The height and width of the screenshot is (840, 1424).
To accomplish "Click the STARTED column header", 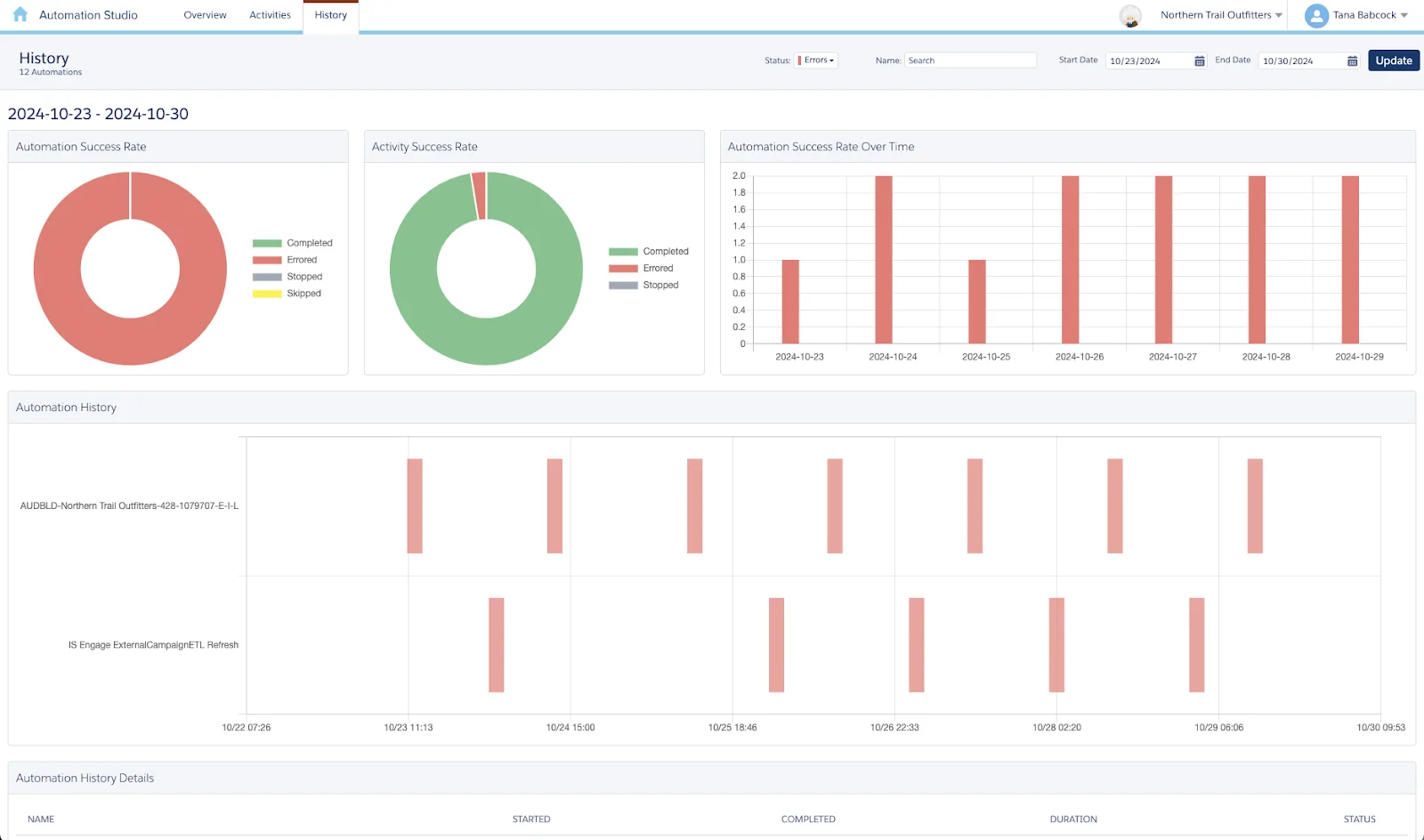I will [531, 820].
